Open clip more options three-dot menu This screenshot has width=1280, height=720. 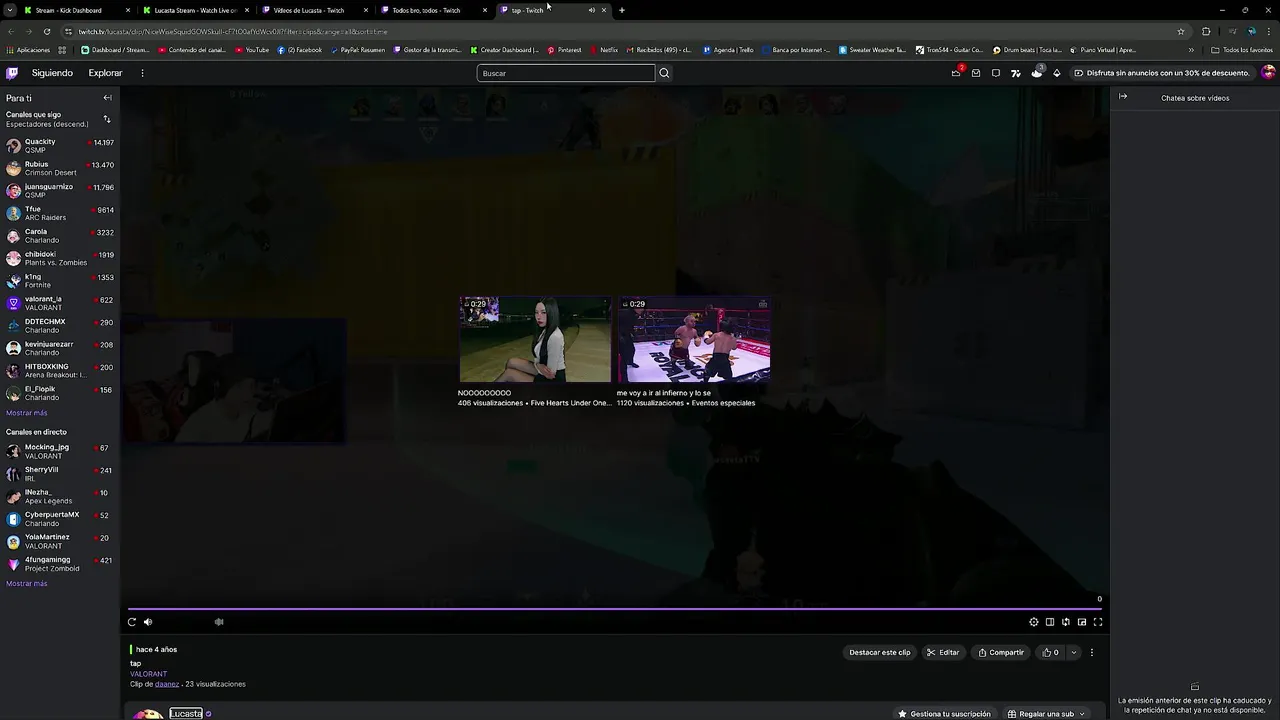[1092, 652]
